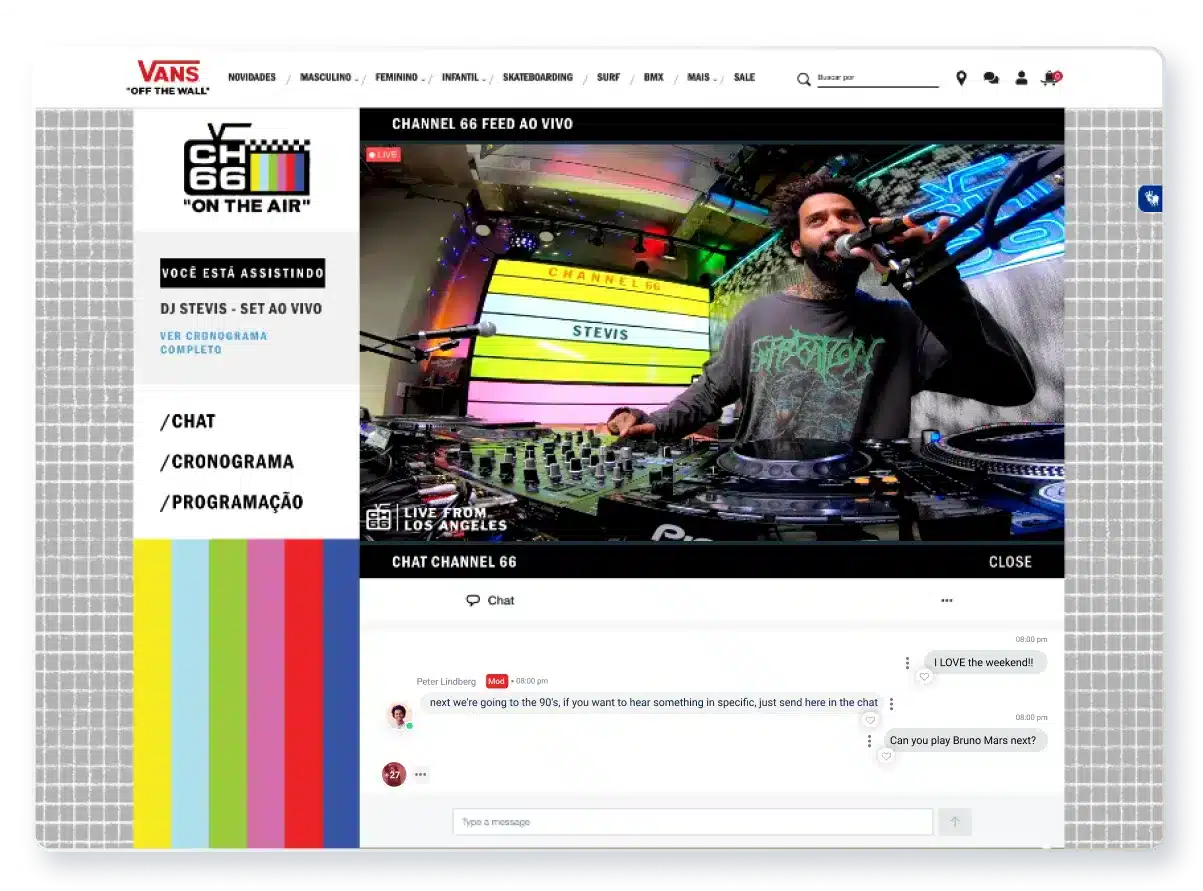1203x891 pixels.
Task: Like the 'Can you play Bruno Mars next?' message
Action: point(886,757)
